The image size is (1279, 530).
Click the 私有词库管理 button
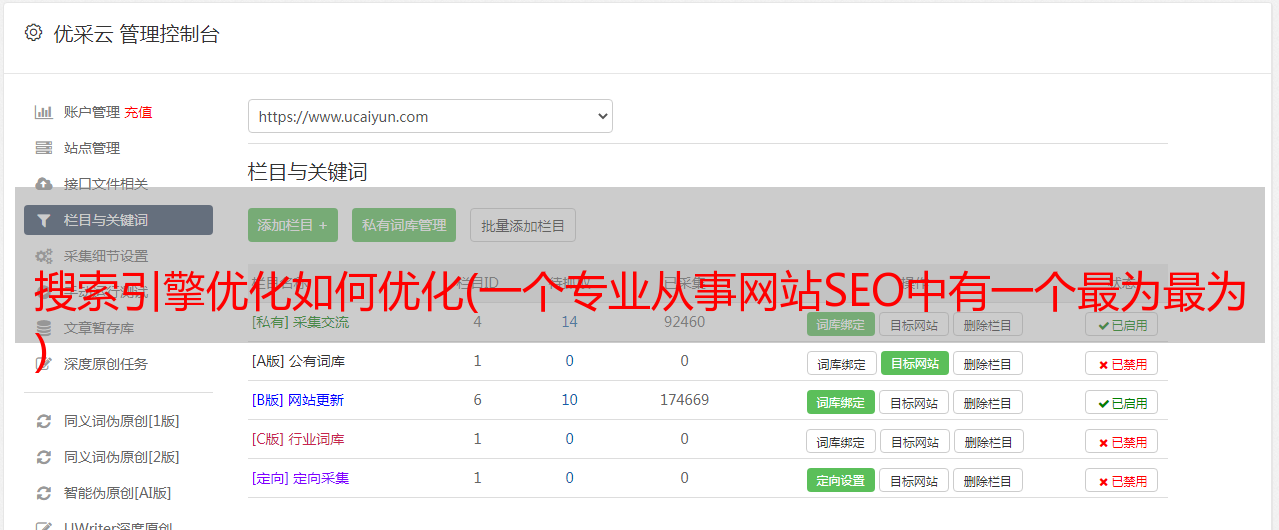[404, 225]
